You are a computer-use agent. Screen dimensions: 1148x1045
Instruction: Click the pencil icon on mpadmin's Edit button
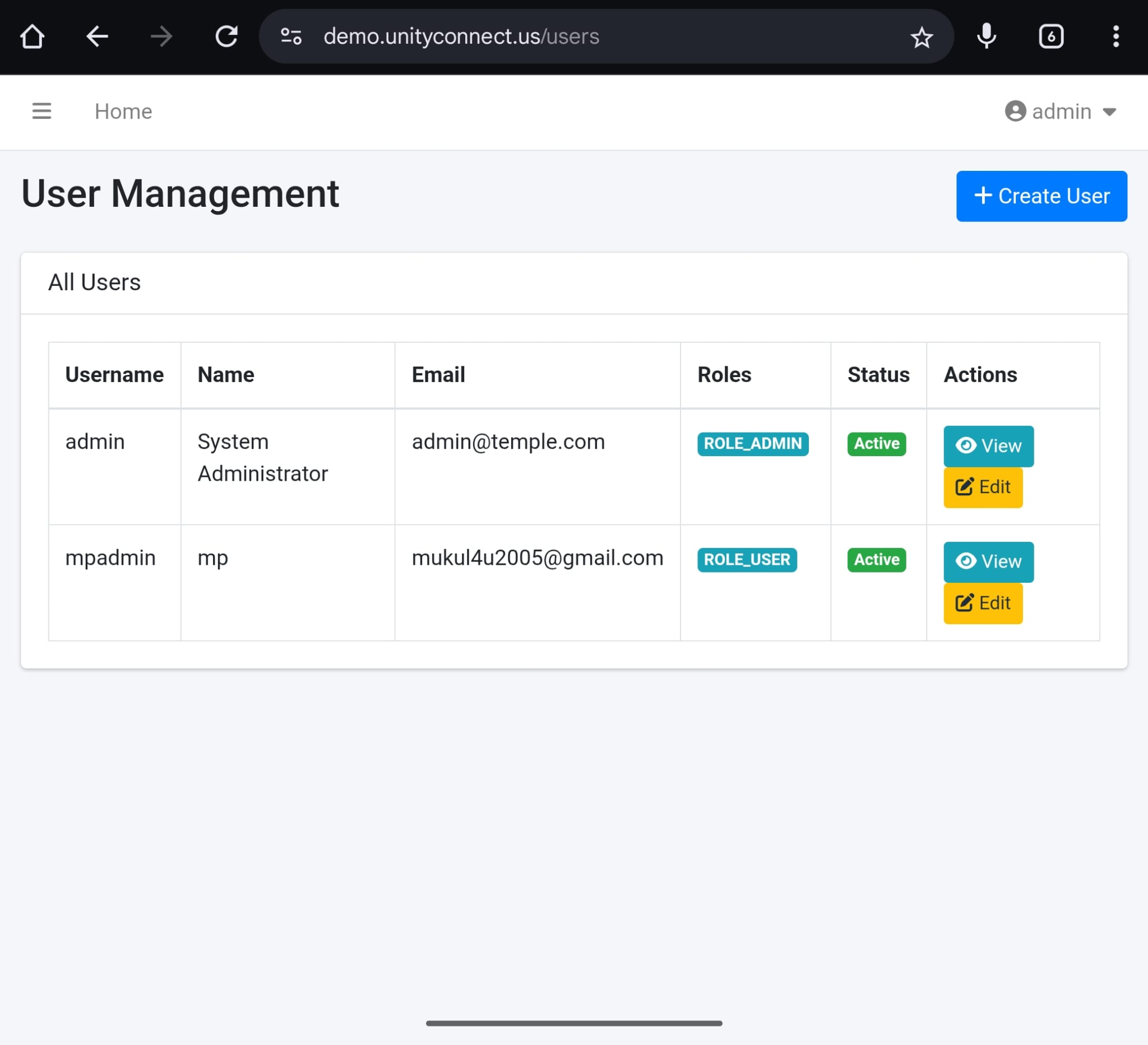coord(964,603)
